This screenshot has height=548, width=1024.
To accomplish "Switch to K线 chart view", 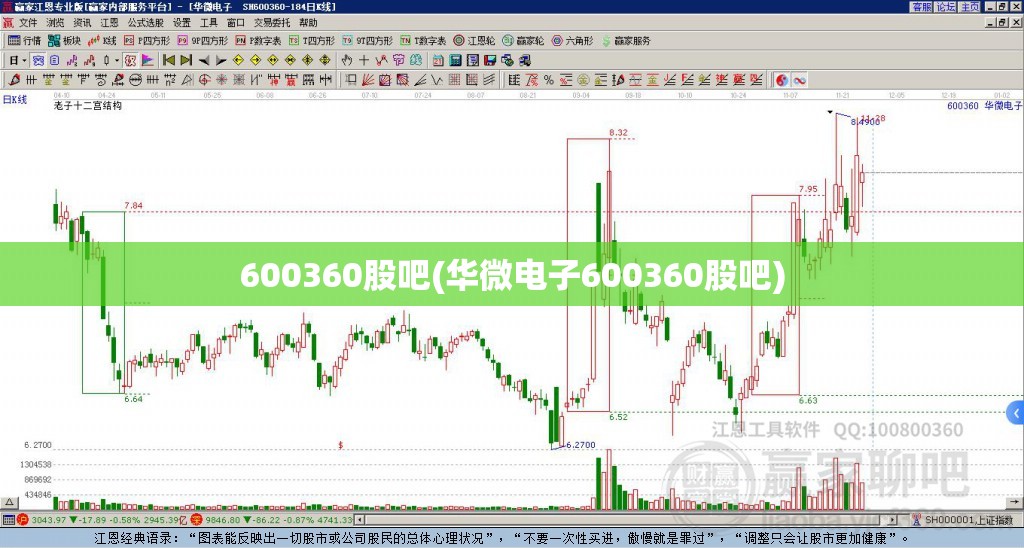I will tap(102, 40).
